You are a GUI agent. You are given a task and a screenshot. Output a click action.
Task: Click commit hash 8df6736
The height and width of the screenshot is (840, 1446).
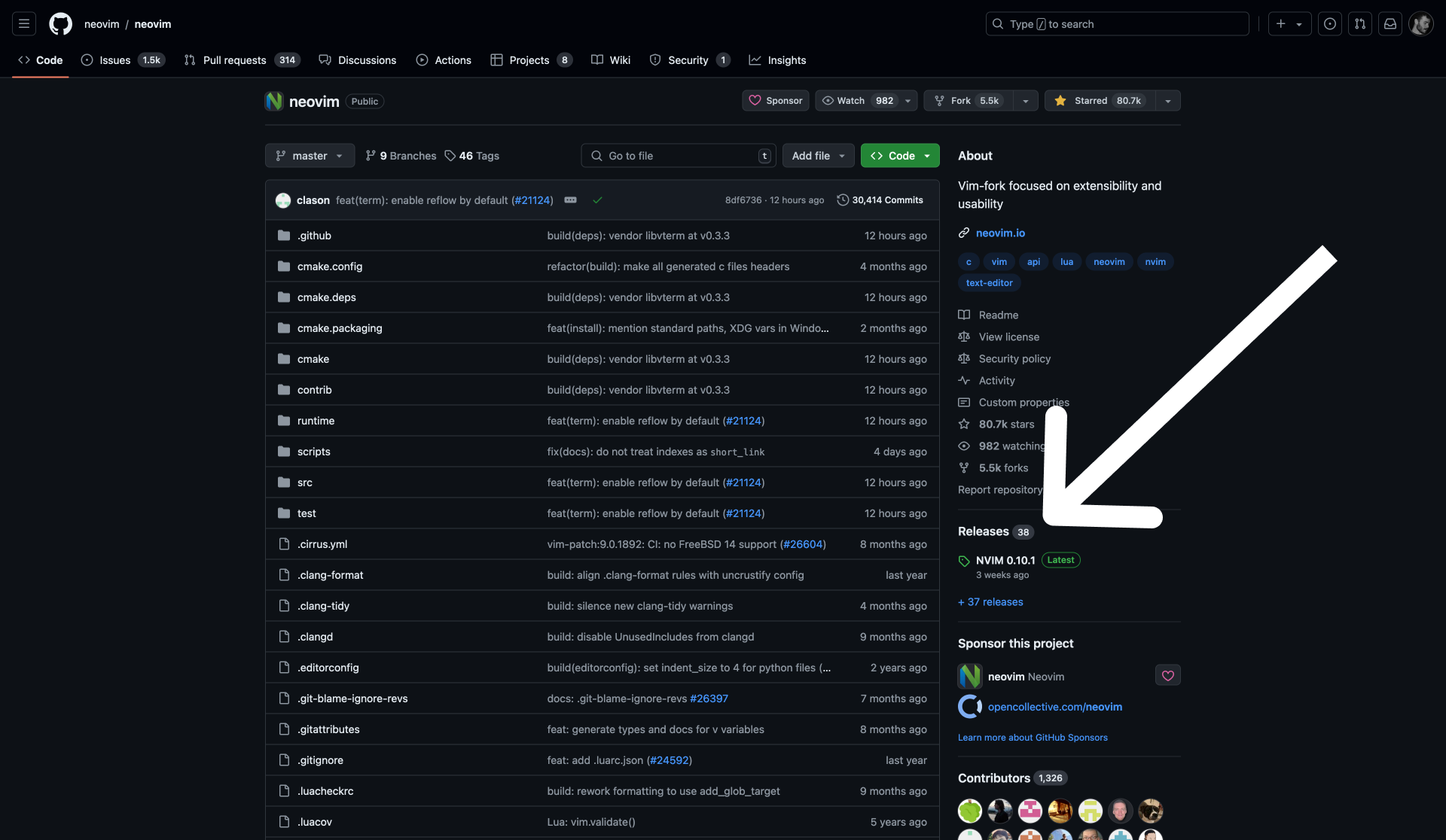[743, 200]
